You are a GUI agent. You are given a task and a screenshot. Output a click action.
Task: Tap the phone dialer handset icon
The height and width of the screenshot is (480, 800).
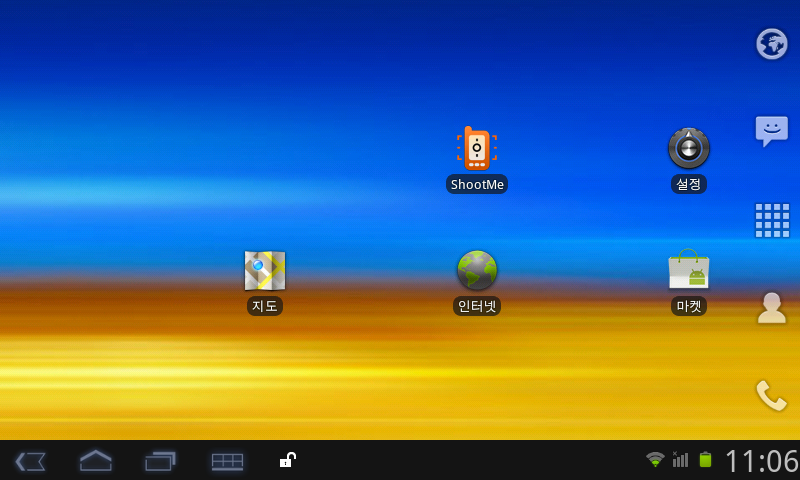(x=771, y=395)
